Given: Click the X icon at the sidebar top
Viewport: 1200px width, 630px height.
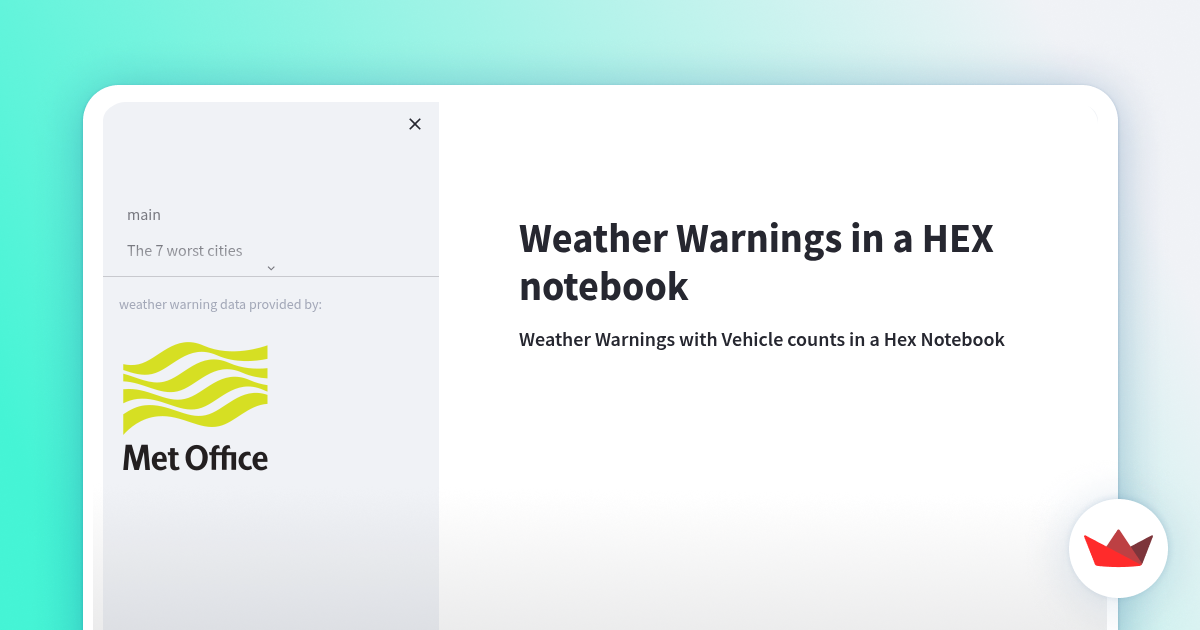Looking at the screenshot, I should [415, 124].
